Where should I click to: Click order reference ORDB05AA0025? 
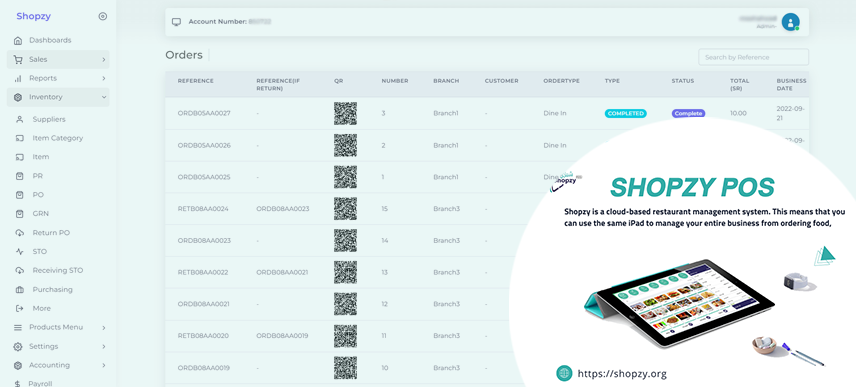pyautogui.click(x=204, y=177)
